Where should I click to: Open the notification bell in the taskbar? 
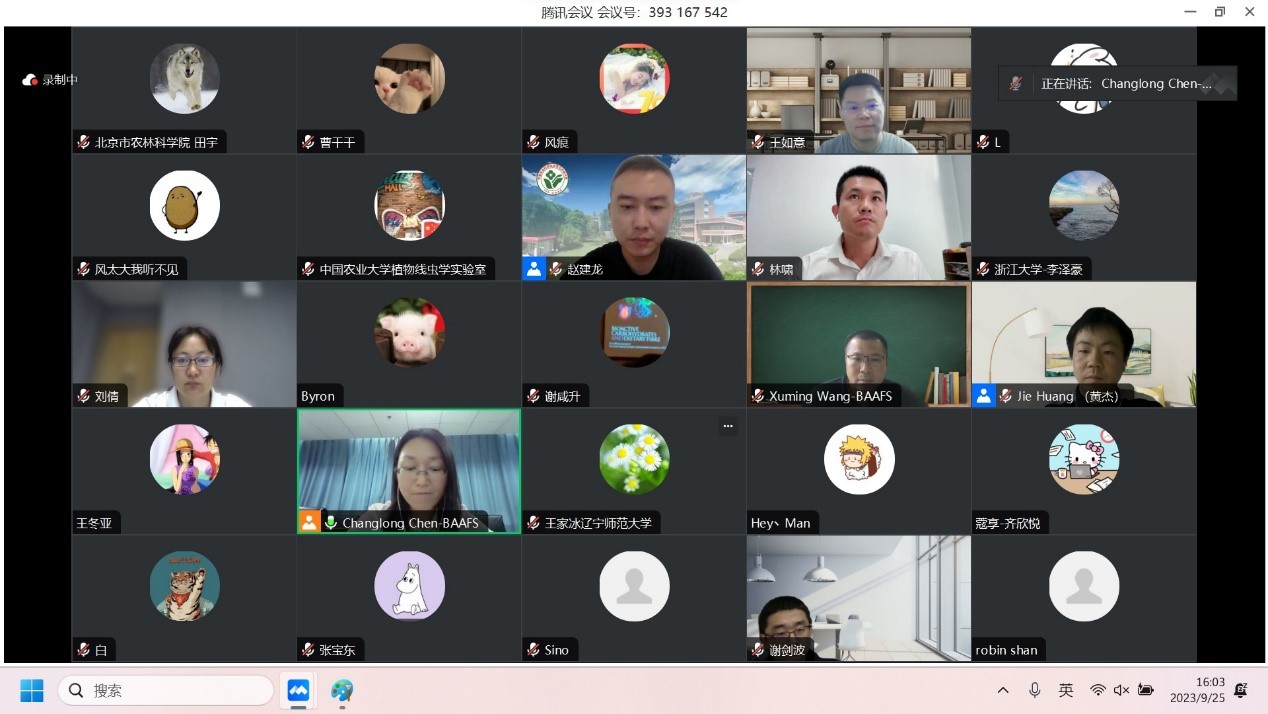click(x=1241, y=690)
